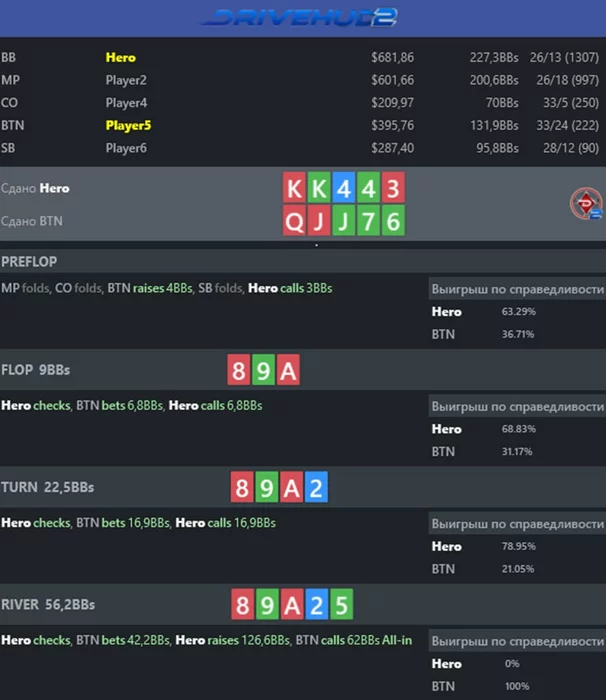
Task: Click Hero's stack $681,86
Action: click(x=393, y=58)
